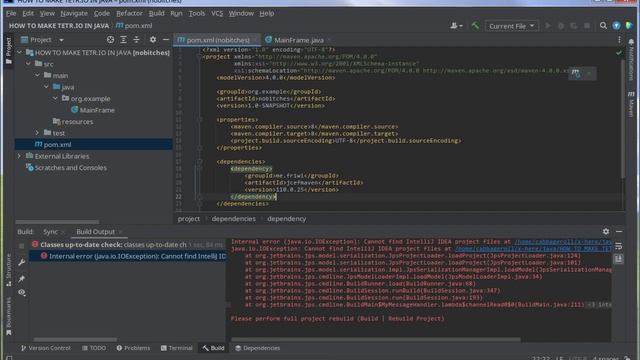Open the Navigate menu
Screen dimensions: 640x360
point(74,13)
